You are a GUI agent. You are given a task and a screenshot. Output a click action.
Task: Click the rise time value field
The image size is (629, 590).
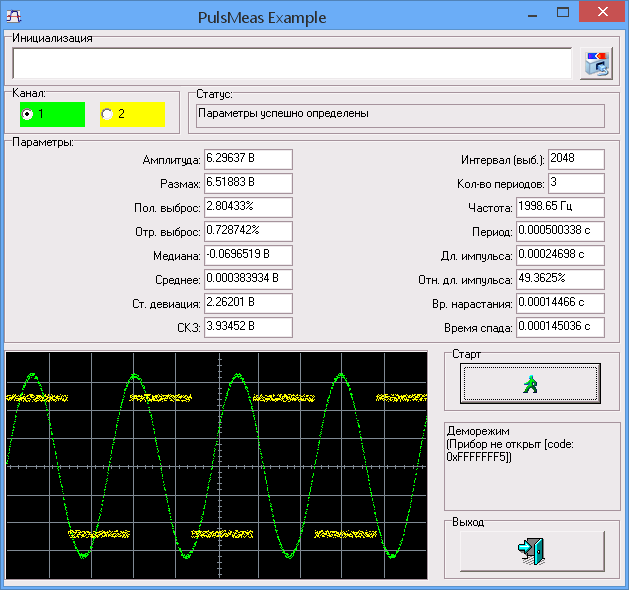tap(576, 304)
